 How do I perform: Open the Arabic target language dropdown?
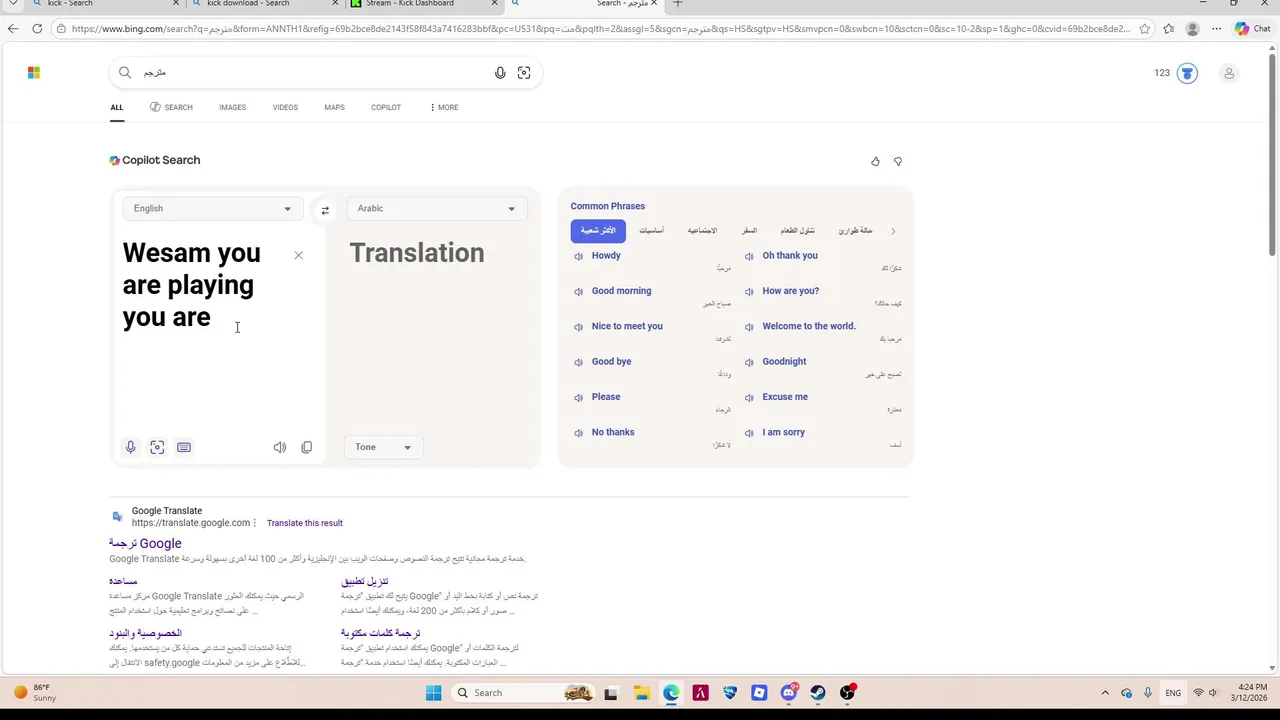pyautogui.click(x=436, y=208)
